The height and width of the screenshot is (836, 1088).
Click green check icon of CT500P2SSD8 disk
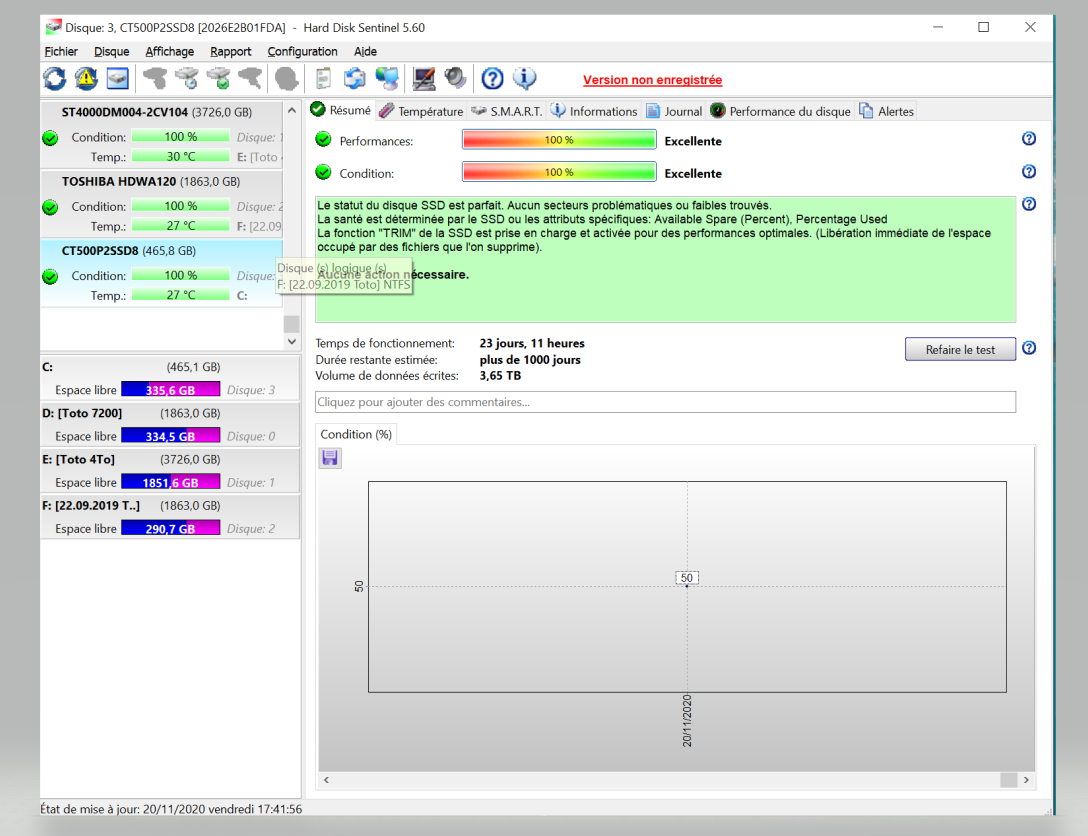click(x=50, y=277)
